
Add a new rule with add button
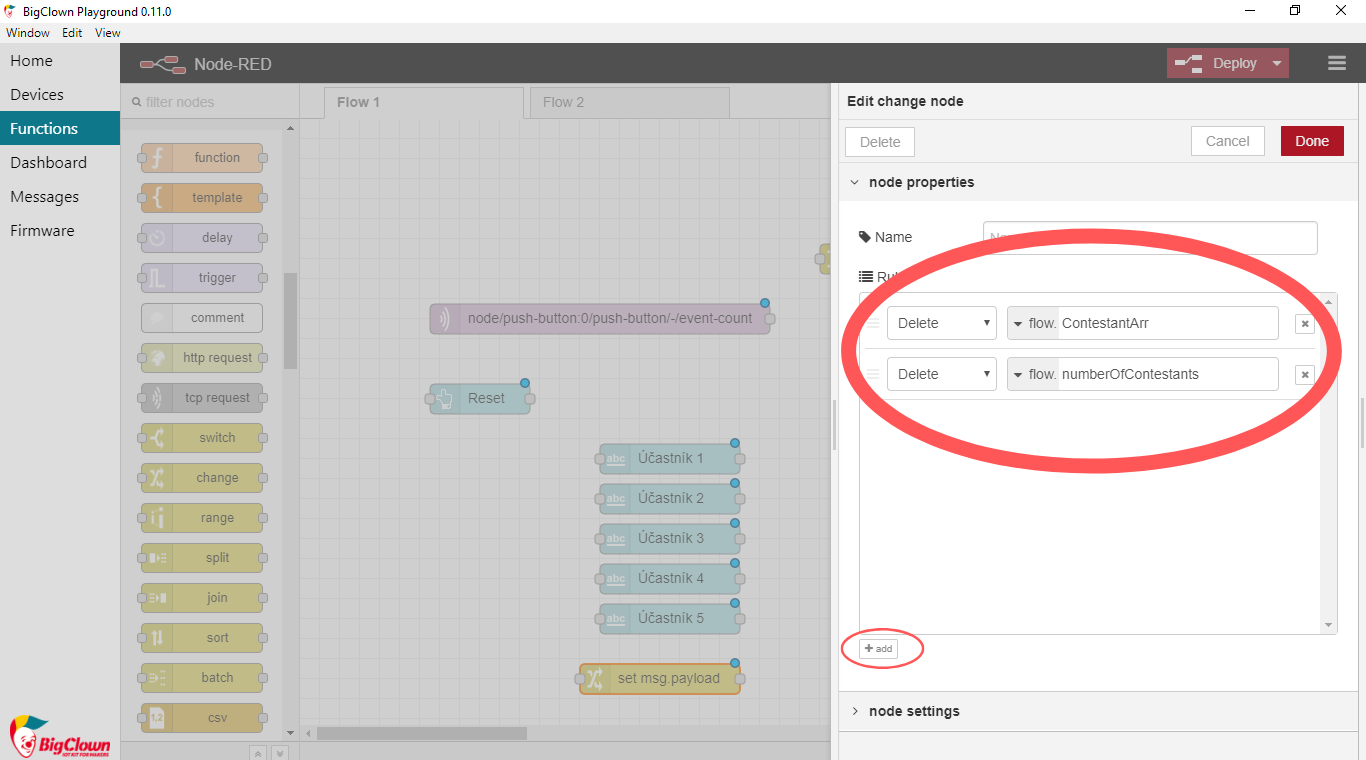[x=878, y=649]
